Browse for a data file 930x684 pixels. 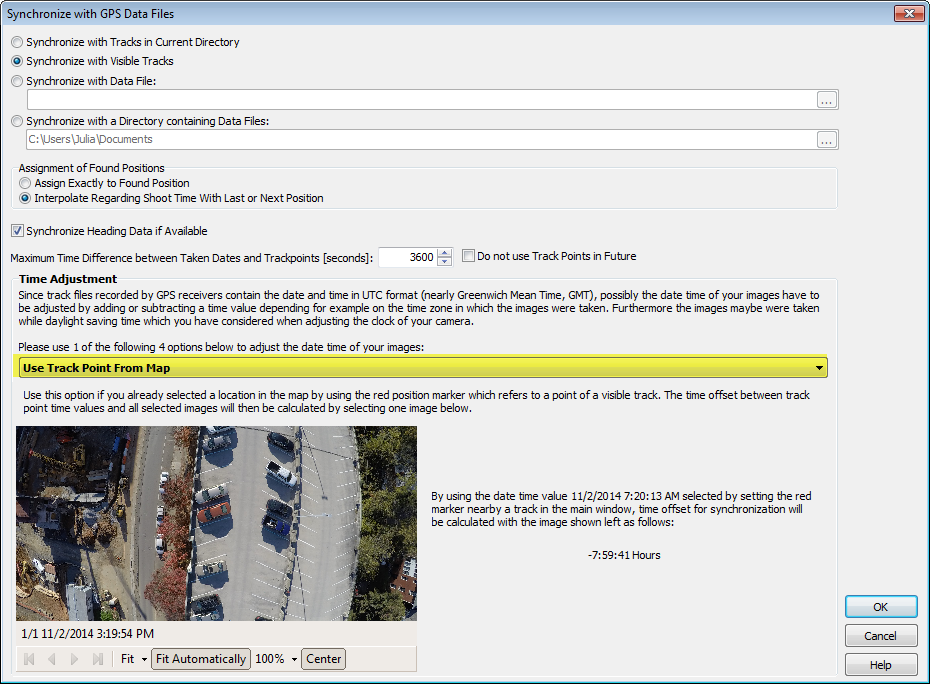coord(826,99)
